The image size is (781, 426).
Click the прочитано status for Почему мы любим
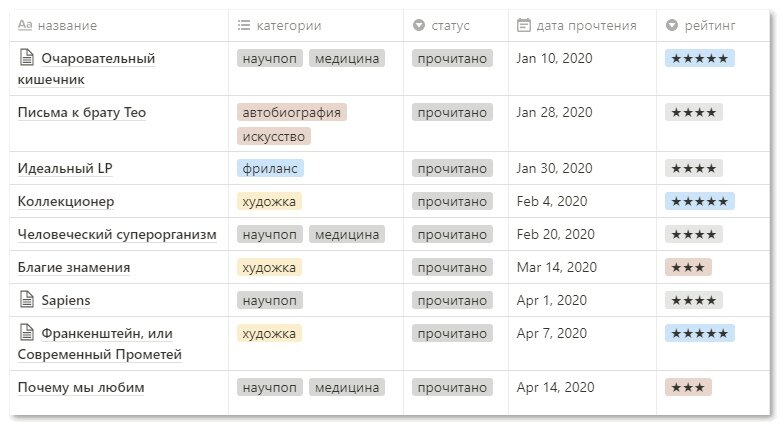pyautogui.click(x=452, y=387)
